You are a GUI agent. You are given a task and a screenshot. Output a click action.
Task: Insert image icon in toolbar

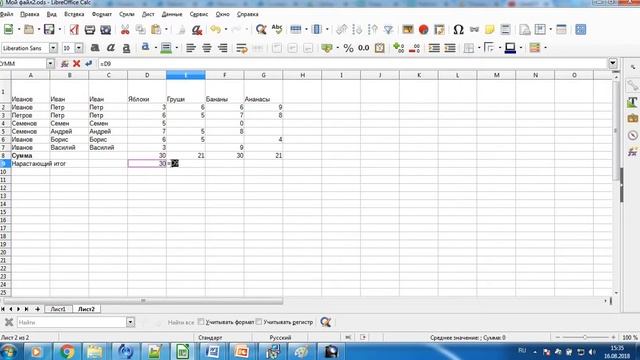pyautogui.click(x=407, y=29)
